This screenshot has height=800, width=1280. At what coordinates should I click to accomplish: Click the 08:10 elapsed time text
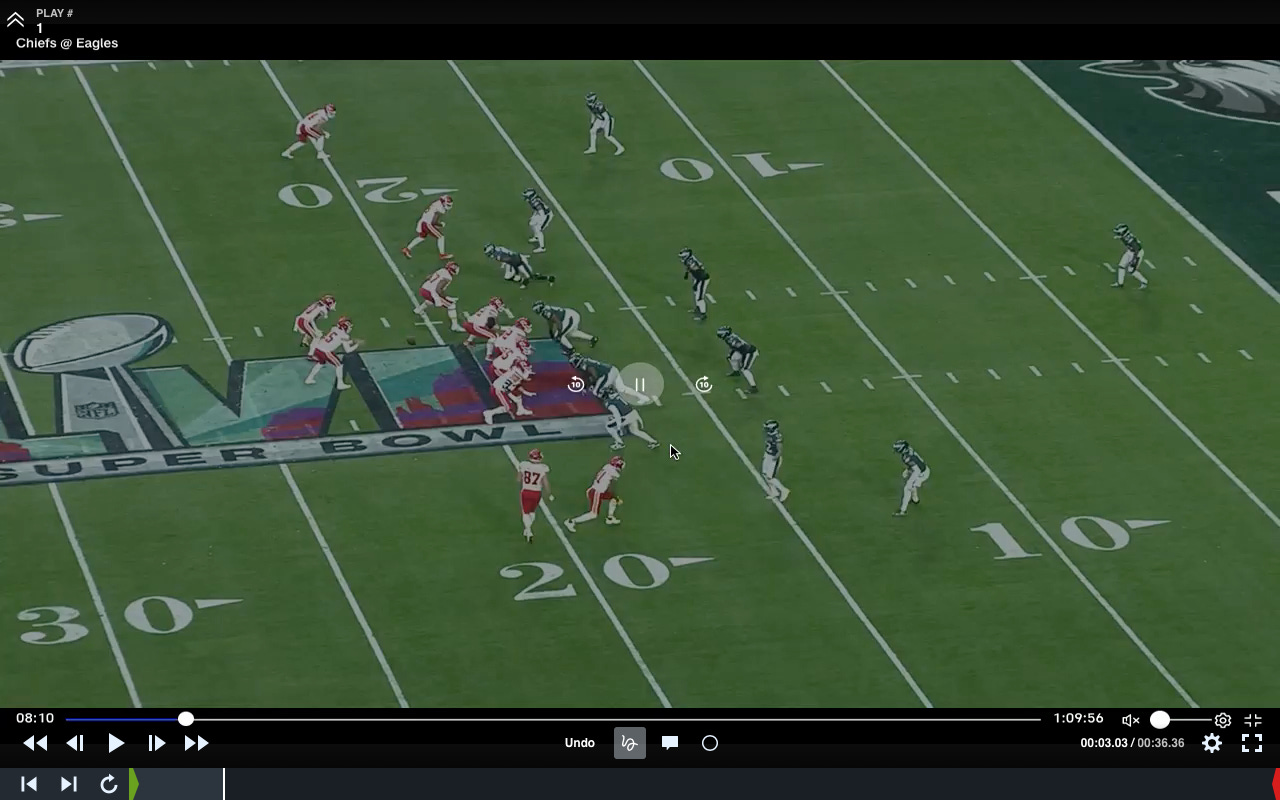[x=35, y=719]
